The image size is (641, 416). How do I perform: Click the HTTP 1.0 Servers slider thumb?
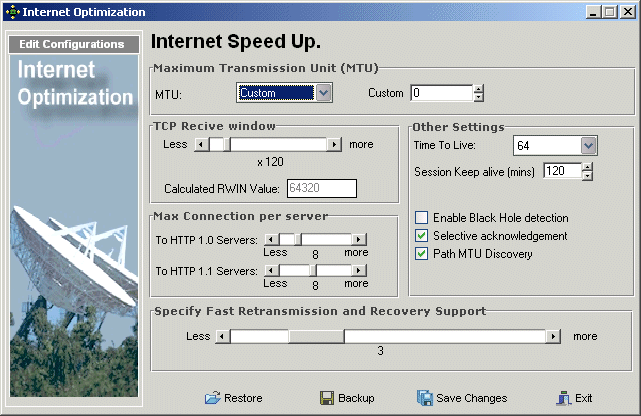click(x=298, y=239)
